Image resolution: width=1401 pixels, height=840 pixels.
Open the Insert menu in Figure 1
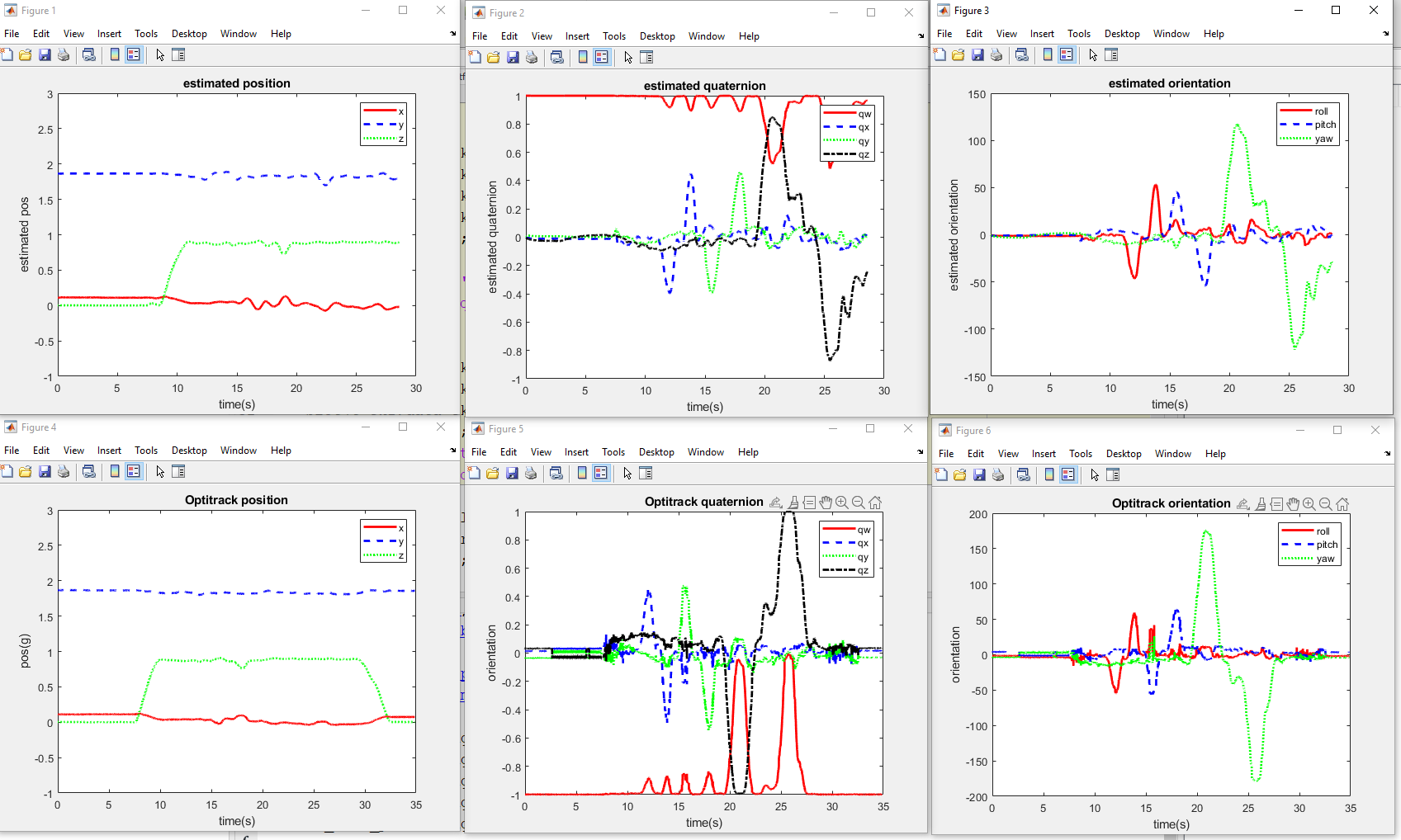pyautogui.click(x=109, y=34)
